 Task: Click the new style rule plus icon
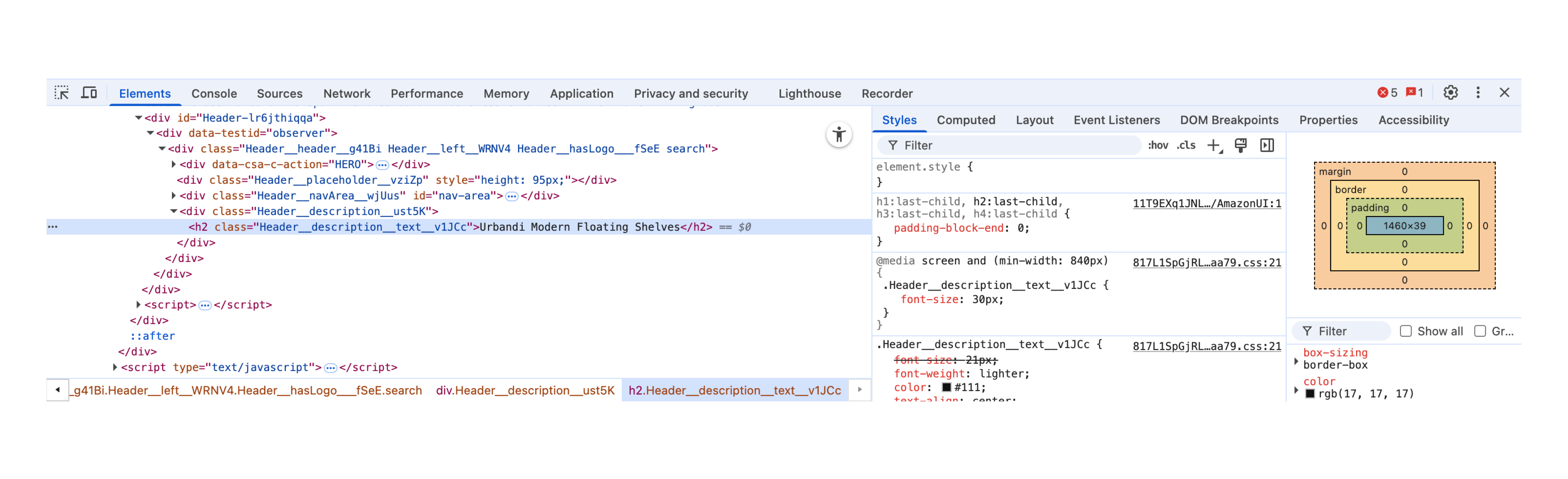pyautogui.click(x=1214, y=145)
